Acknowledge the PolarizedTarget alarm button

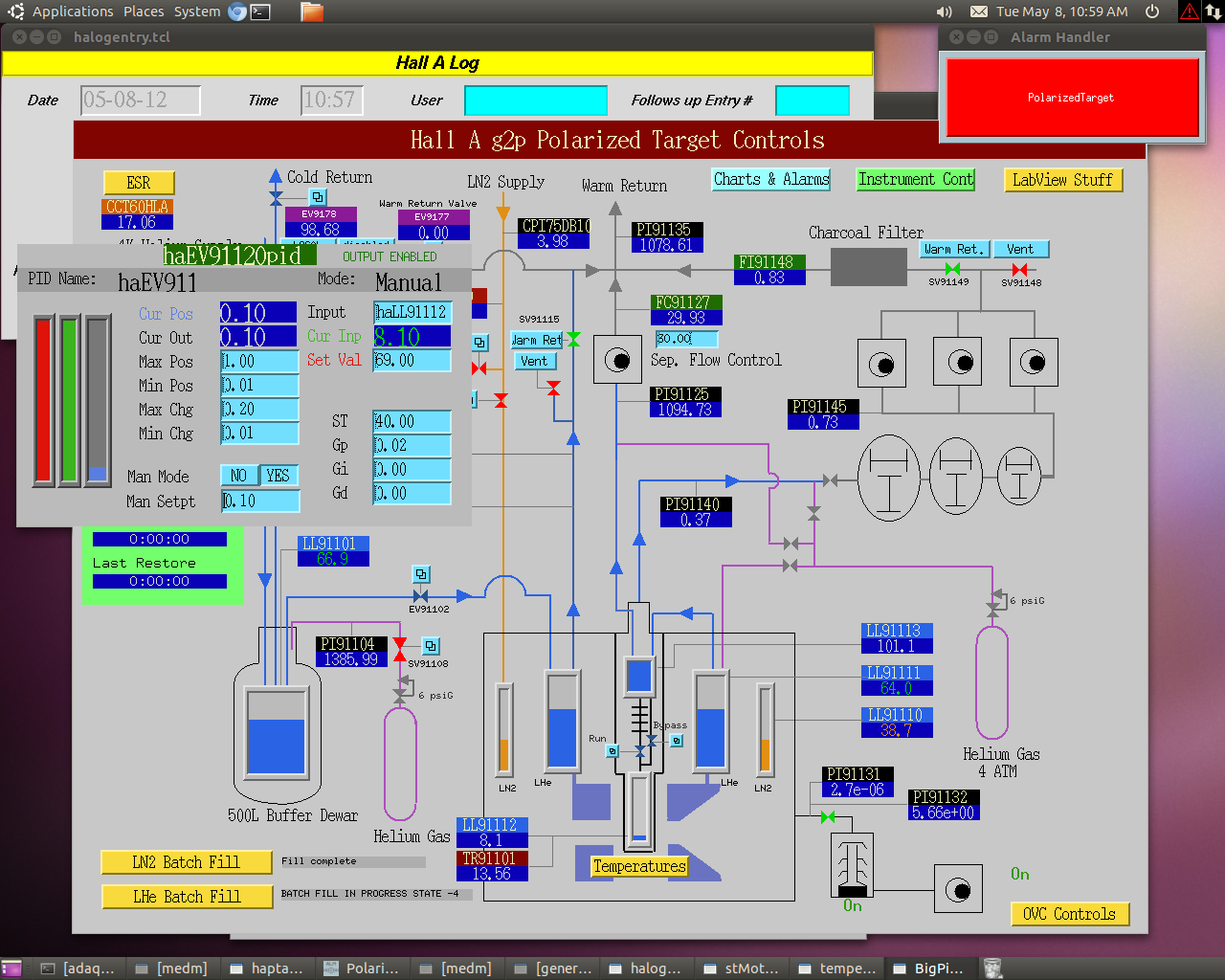coord(1072,98)
